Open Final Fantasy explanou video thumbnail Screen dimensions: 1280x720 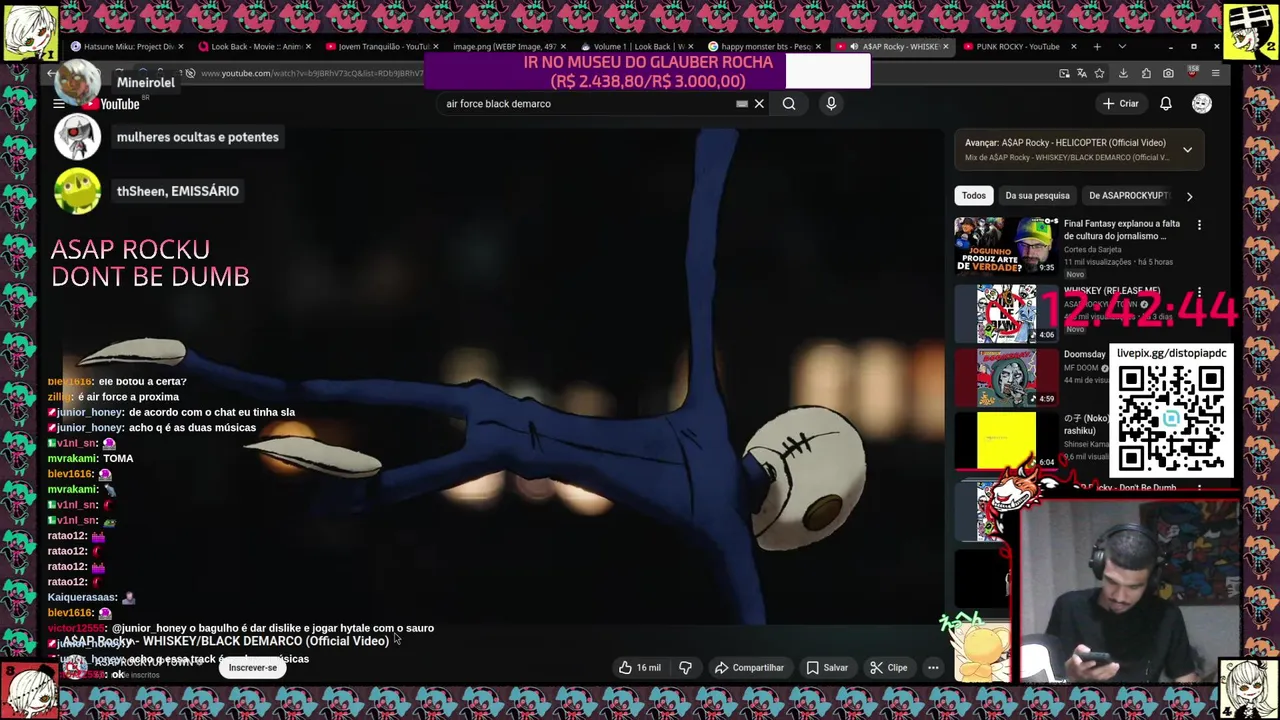(x=1006, y=246)
